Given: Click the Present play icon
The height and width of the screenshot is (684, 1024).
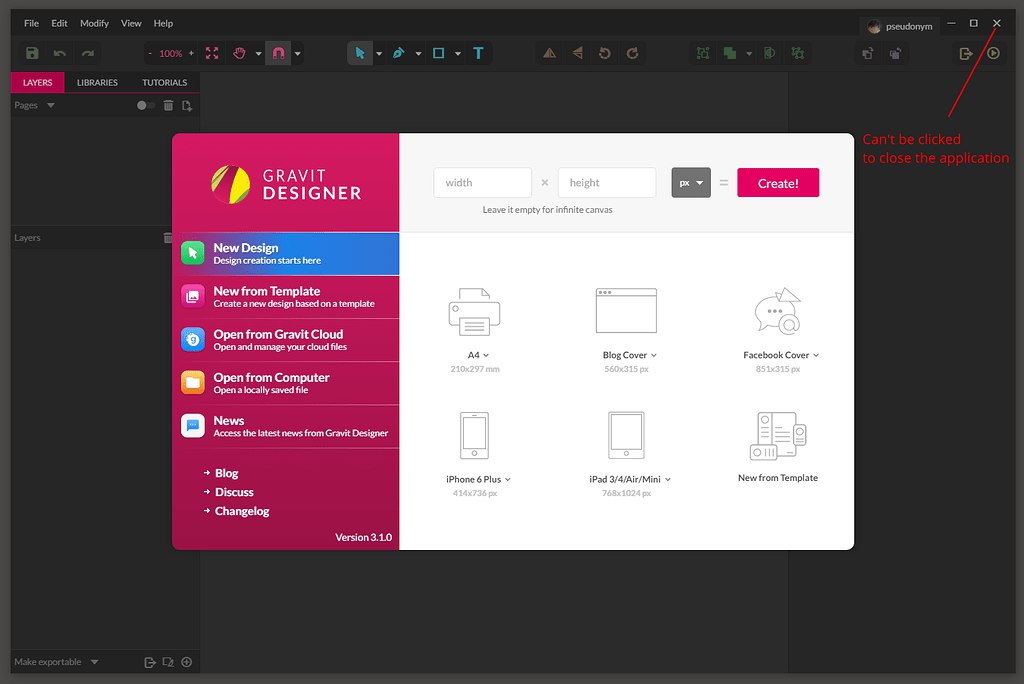Looking at the screenshot, I should (993, 53).
